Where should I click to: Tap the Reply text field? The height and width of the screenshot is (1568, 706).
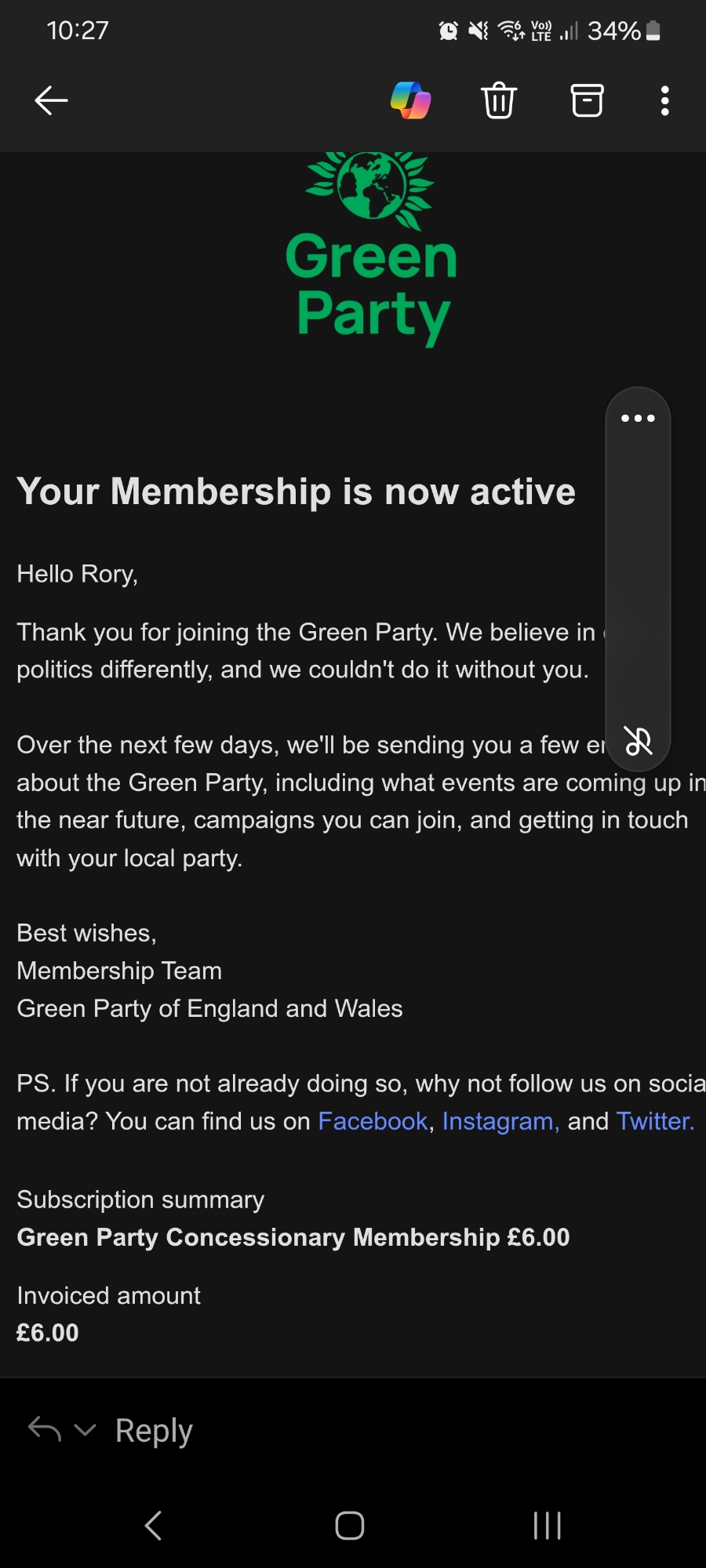coord(154,1431)
